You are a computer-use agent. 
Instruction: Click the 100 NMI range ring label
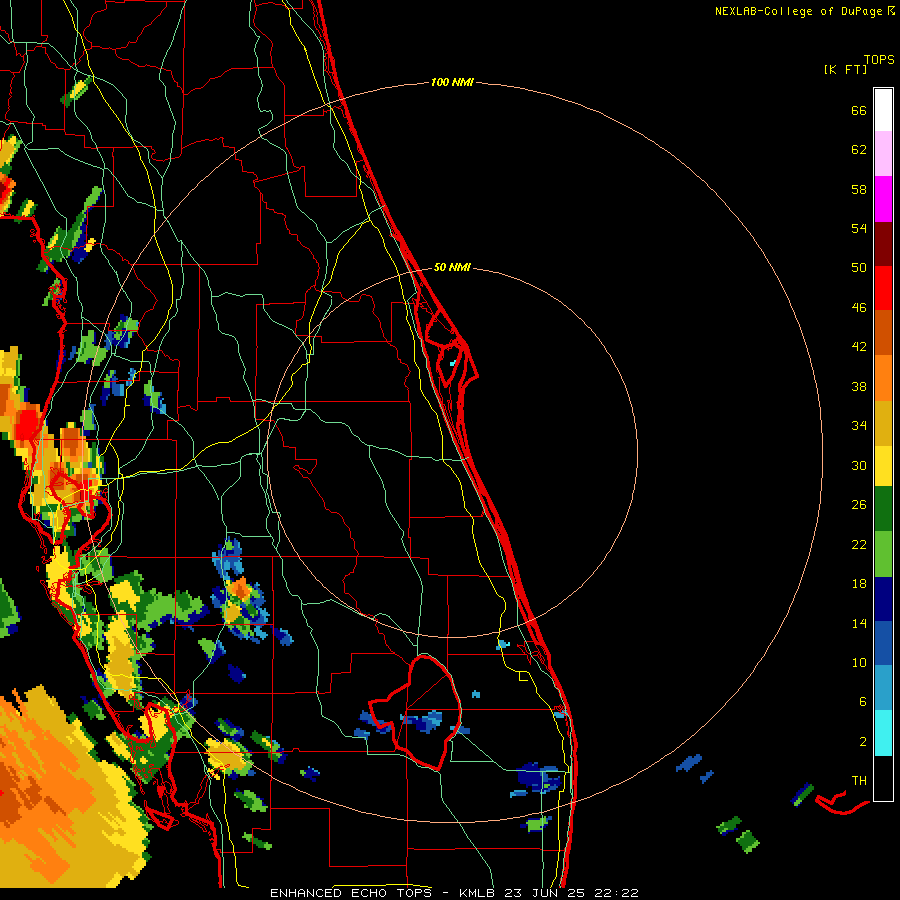452,83
